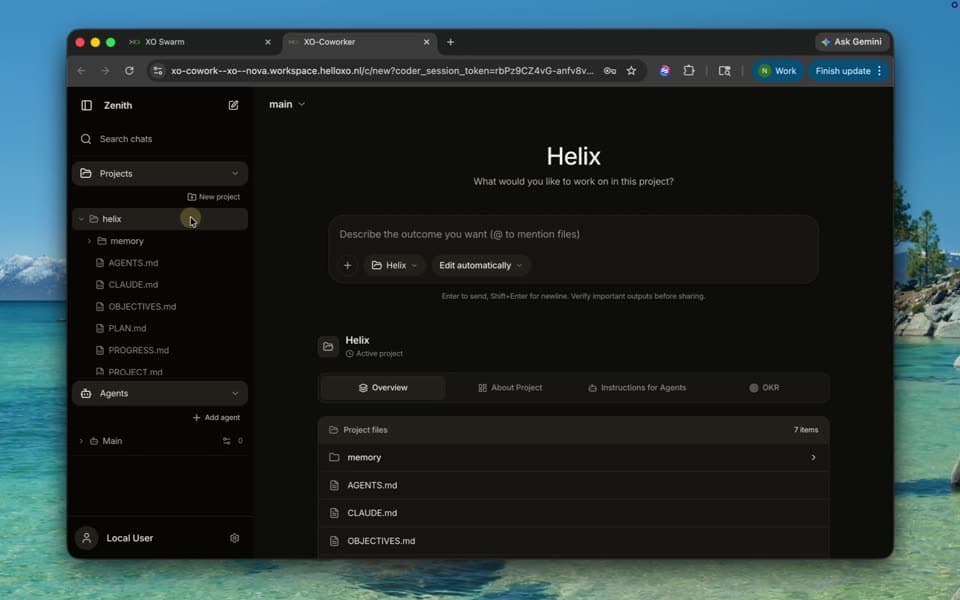
Task: Expand the memory folder row chevron
Action: tap(813, 458)
